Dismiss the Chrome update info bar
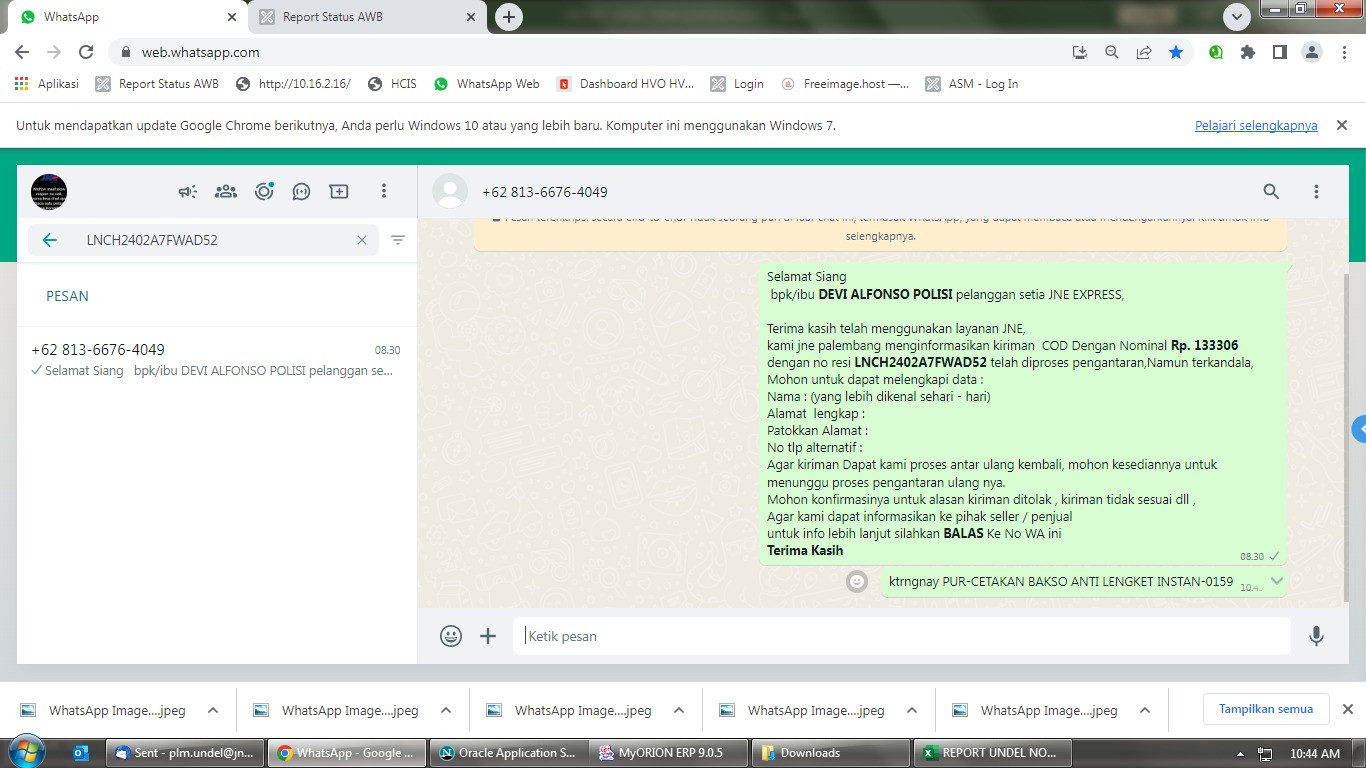The image size is (1366, 768). point(1342,125)
